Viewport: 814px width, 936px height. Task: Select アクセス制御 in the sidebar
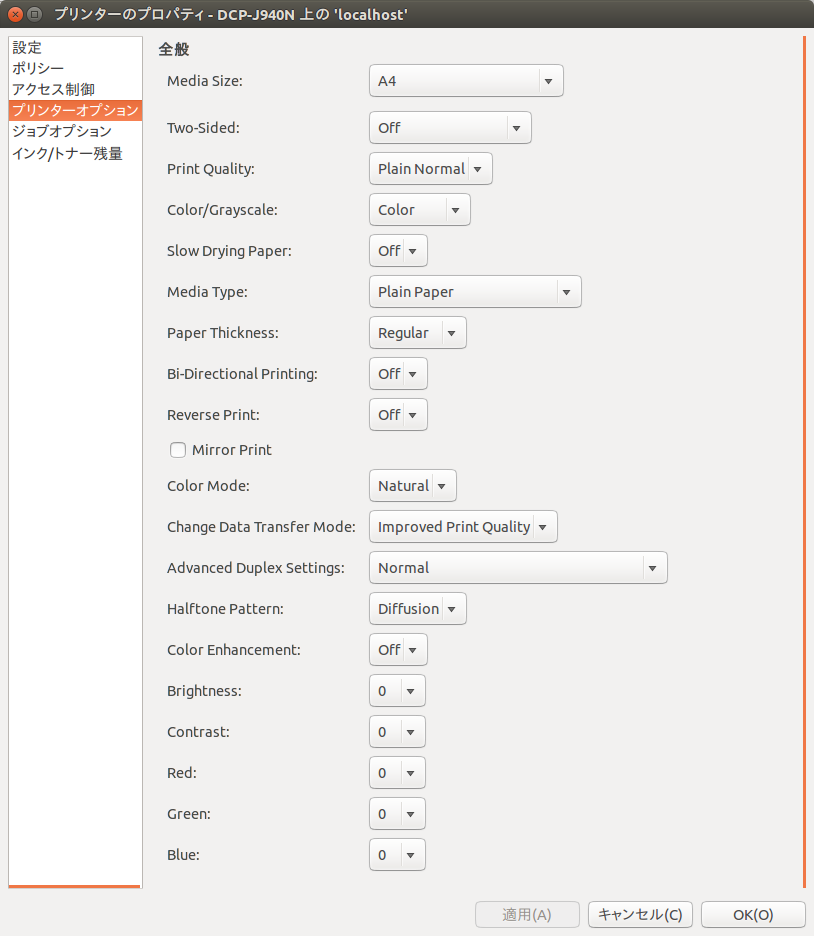click(x=75, y=90)
